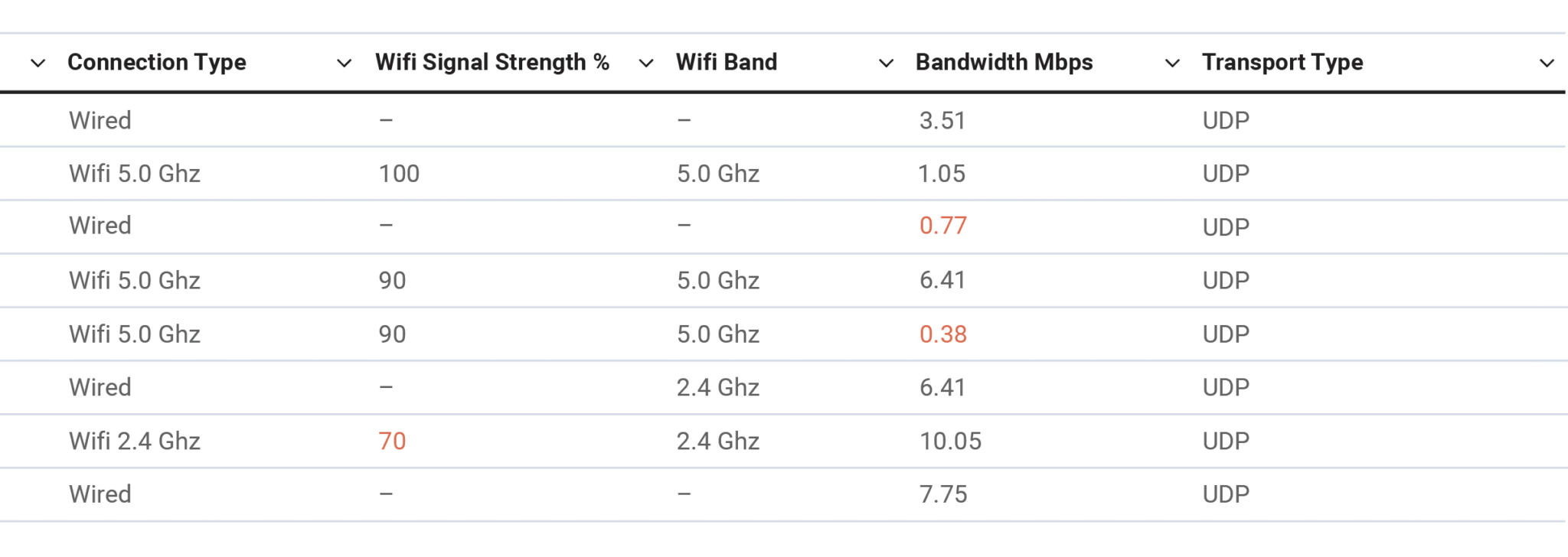Sort by the Transport Type header
Image resolution: width=1568 pixels, height=557 pixels.
tap(1282, 63)
